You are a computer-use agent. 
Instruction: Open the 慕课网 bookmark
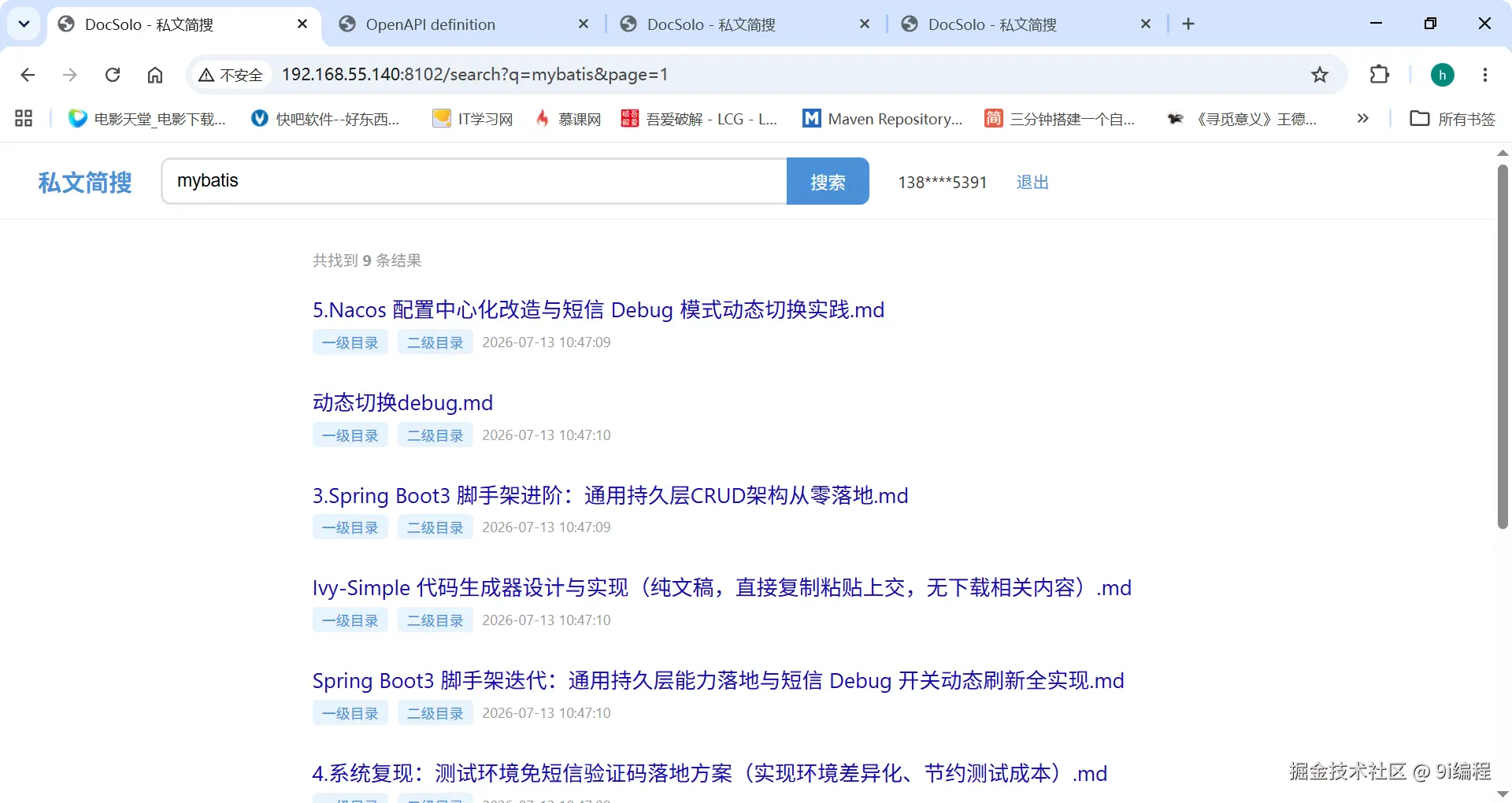click(x=568, y=119)
